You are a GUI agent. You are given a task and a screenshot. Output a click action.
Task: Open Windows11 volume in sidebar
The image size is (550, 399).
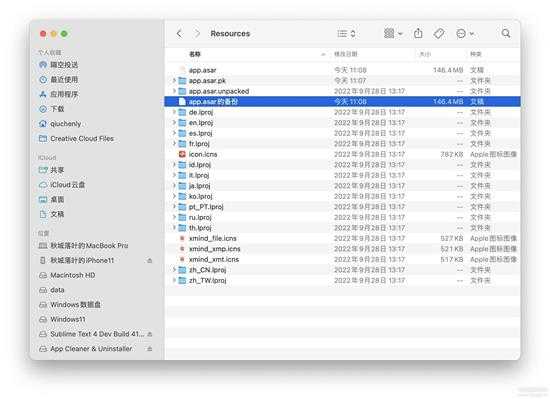pos(62,319)
